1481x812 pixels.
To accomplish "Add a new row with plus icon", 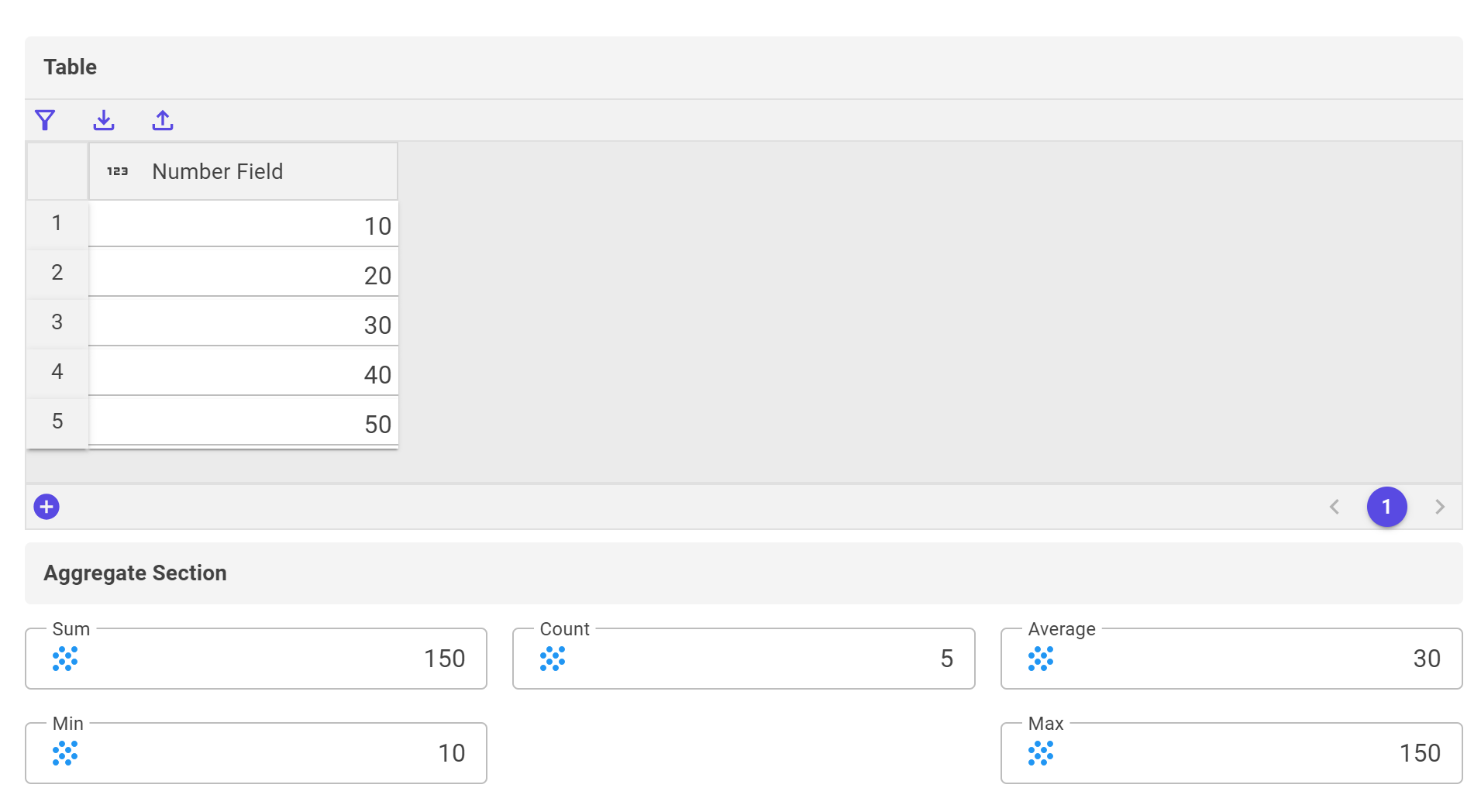I will point(46,507).
